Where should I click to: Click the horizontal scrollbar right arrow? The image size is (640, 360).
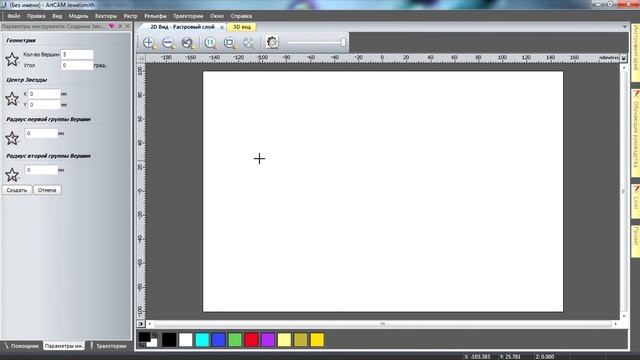(616, 324)
